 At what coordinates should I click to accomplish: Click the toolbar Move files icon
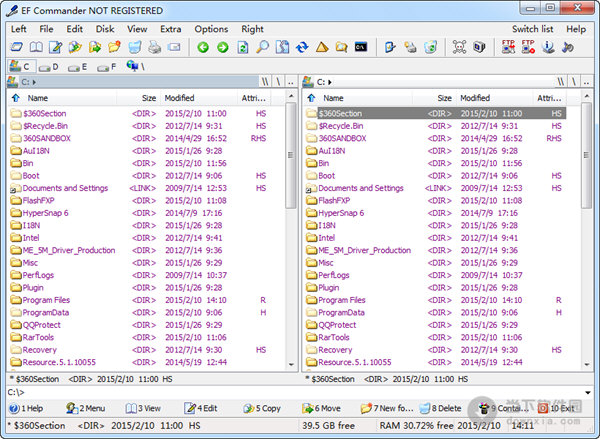(x=95, y=47)
